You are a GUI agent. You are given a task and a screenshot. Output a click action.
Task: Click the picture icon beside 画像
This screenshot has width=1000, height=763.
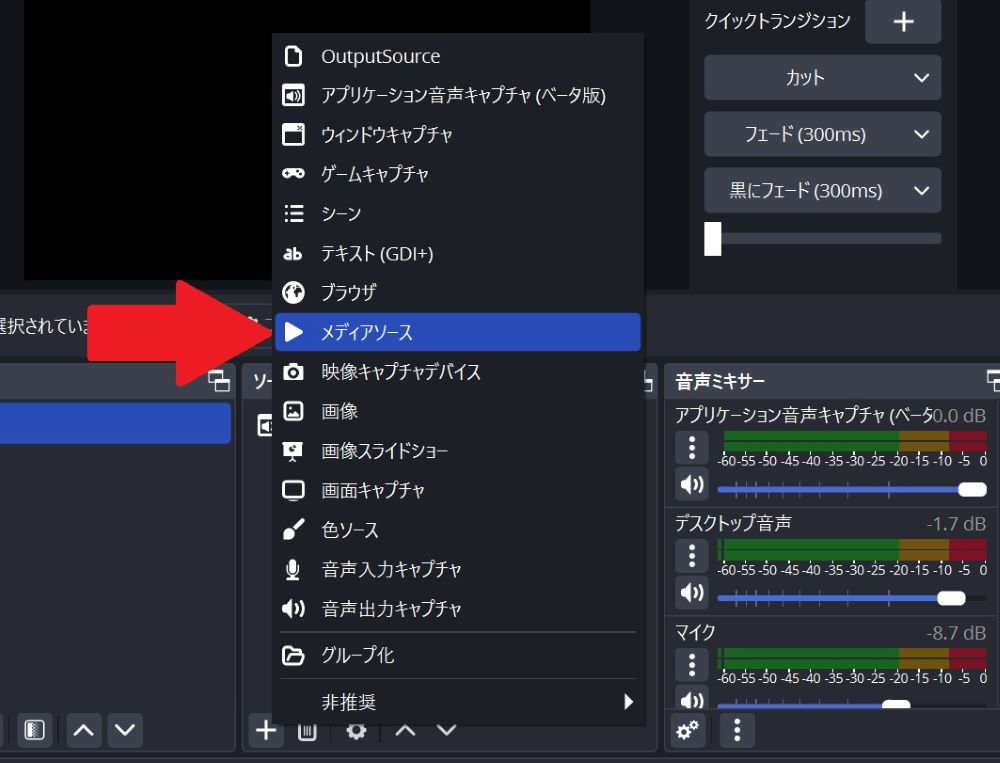tap(293, 411)
